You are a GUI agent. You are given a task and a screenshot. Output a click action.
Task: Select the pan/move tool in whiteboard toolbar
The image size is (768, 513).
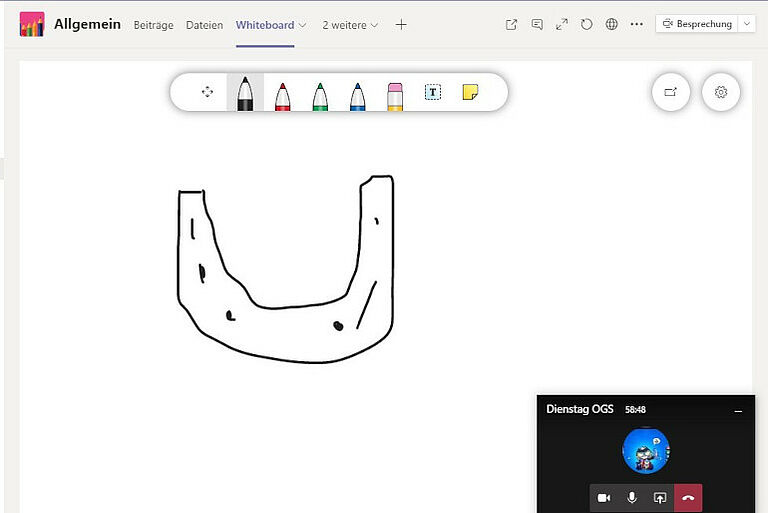[207, 92]
